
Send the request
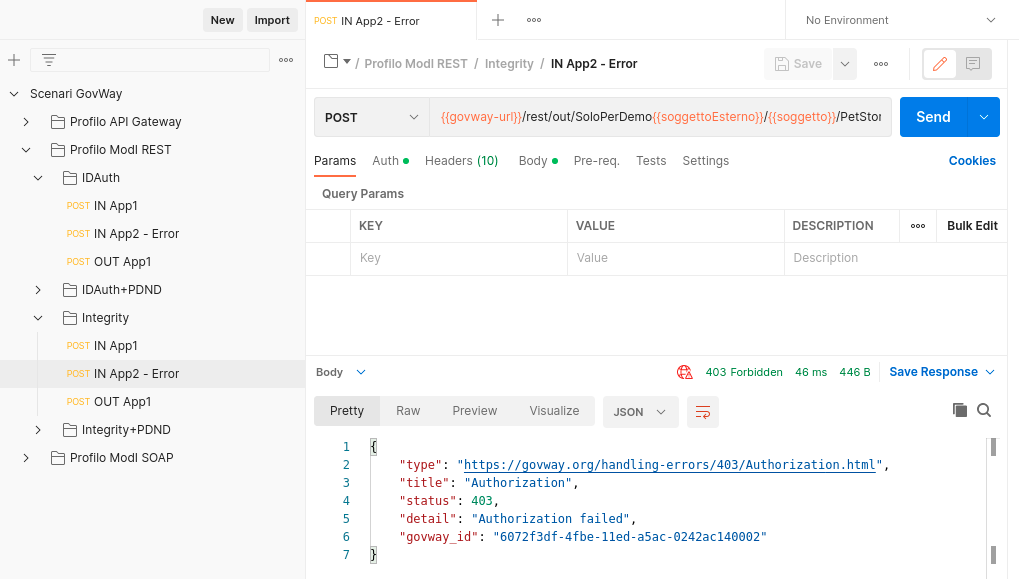933,117
